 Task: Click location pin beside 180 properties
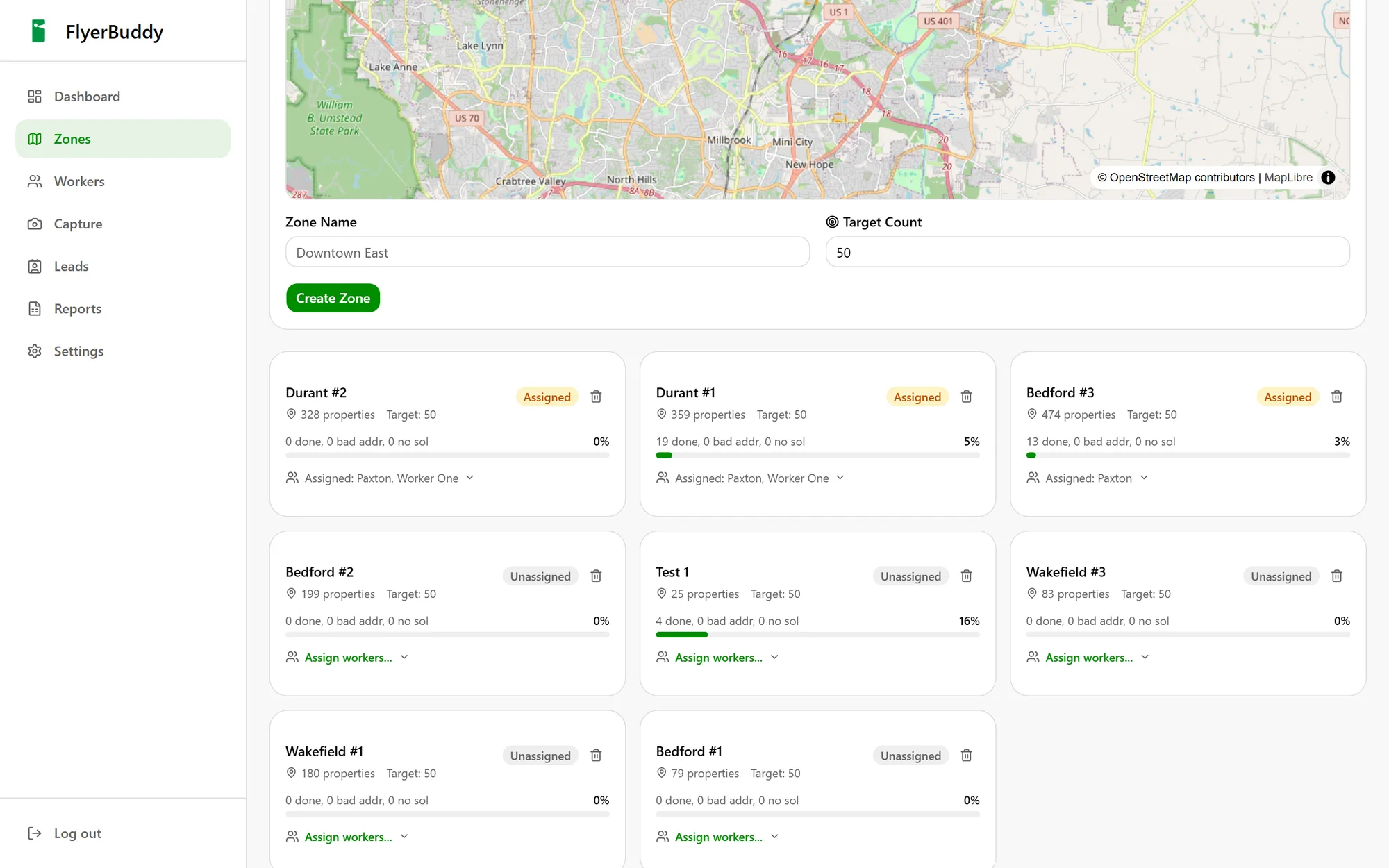click(x=291, y=773)
